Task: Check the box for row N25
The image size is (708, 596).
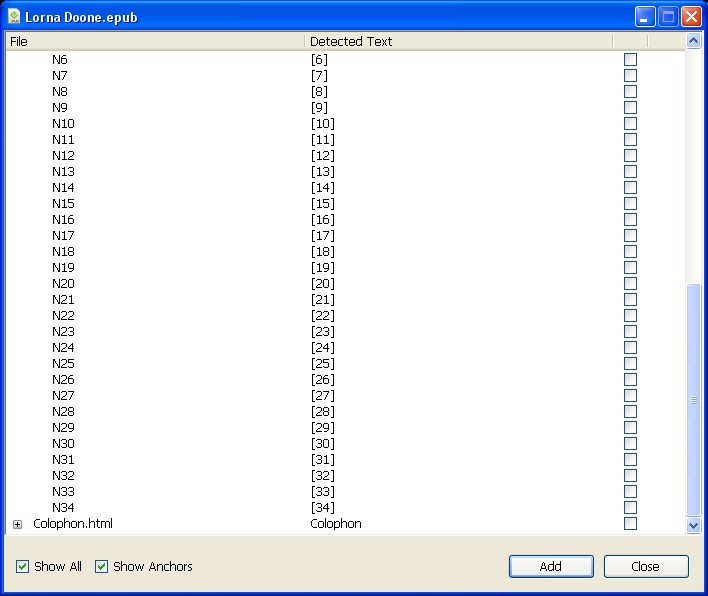Action: tap(630, 363)
